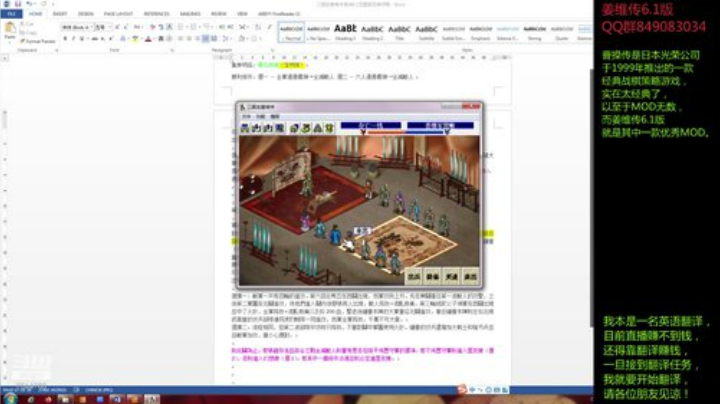Apply the Heading 1 style

click(x=345, y=32)
